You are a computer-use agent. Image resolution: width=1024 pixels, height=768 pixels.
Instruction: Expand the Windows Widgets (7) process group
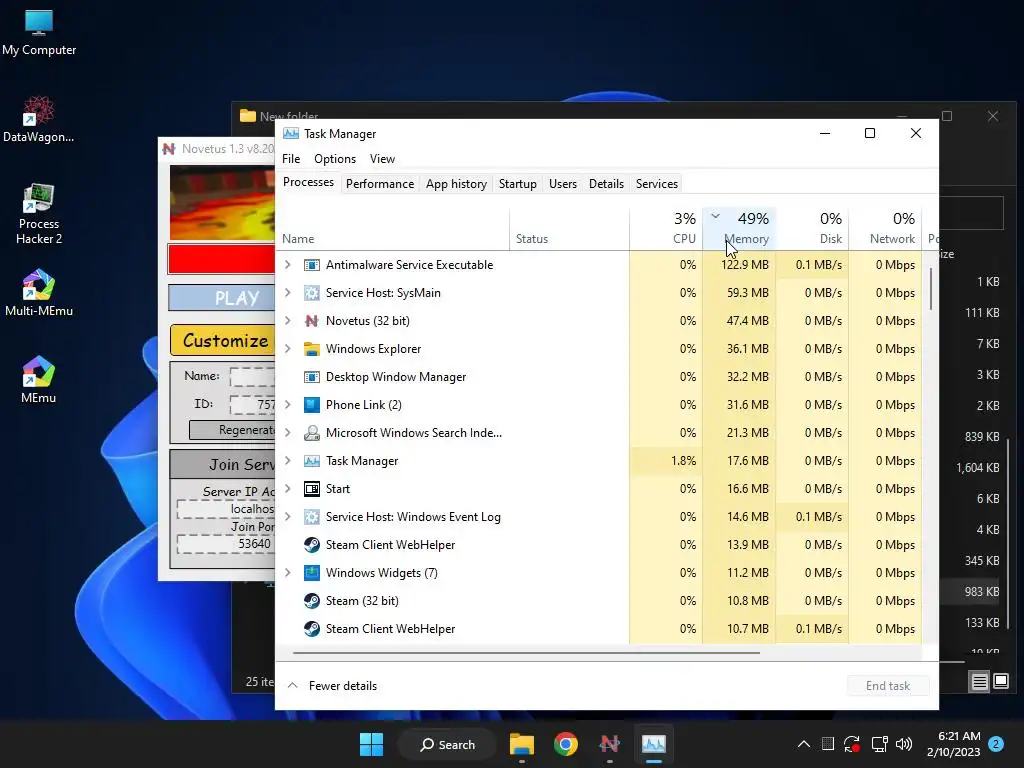(288, 573)
